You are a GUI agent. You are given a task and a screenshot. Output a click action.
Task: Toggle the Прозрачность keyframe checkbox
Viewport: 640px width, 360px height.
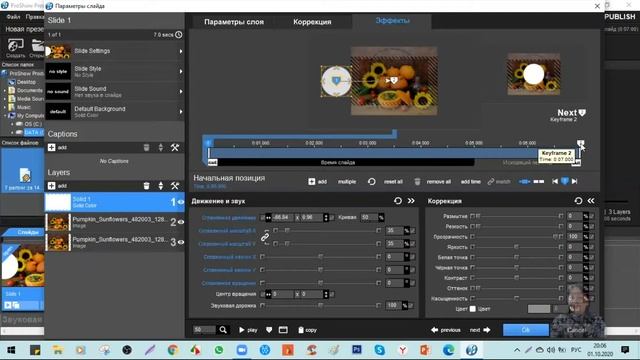[x=592, y=236]
